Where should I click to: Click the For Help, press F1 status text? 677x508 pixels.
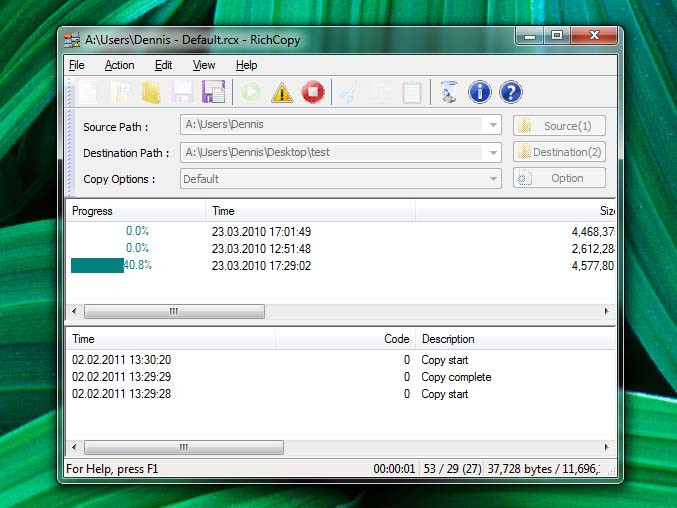point(112,469)
